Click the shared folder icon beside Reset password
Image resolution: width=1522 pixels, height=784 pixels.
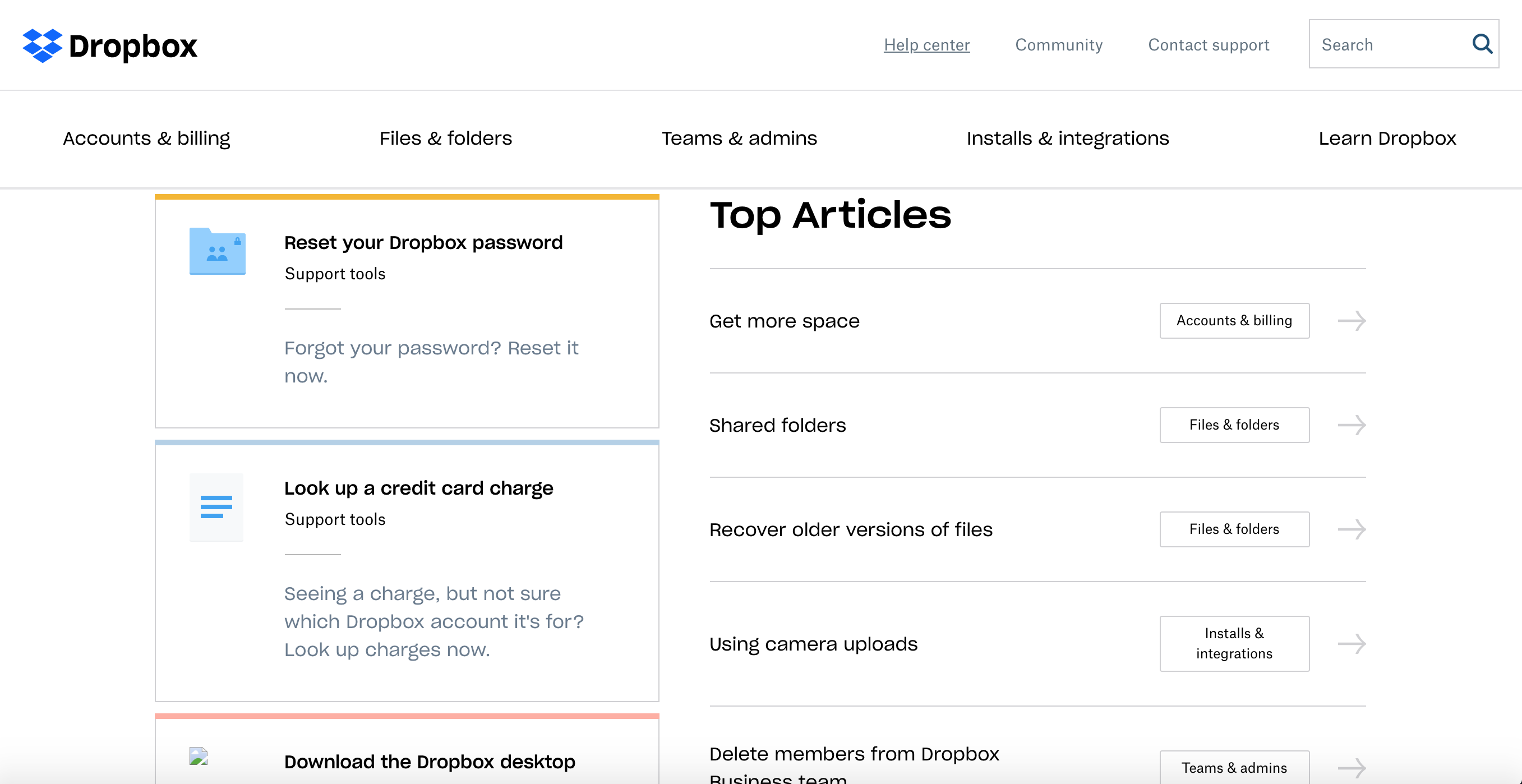click(x=218, y=251)
